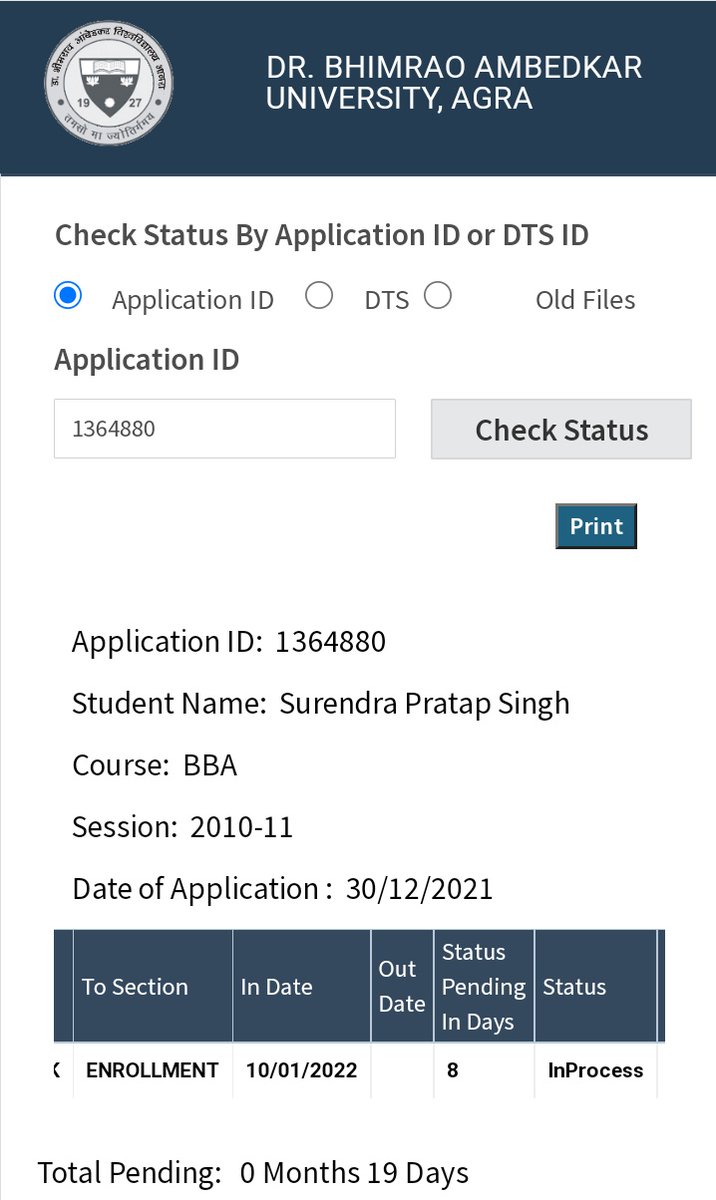Click the 'Total Pending: 0 Months 19 Days' text

pos(253,1172)
